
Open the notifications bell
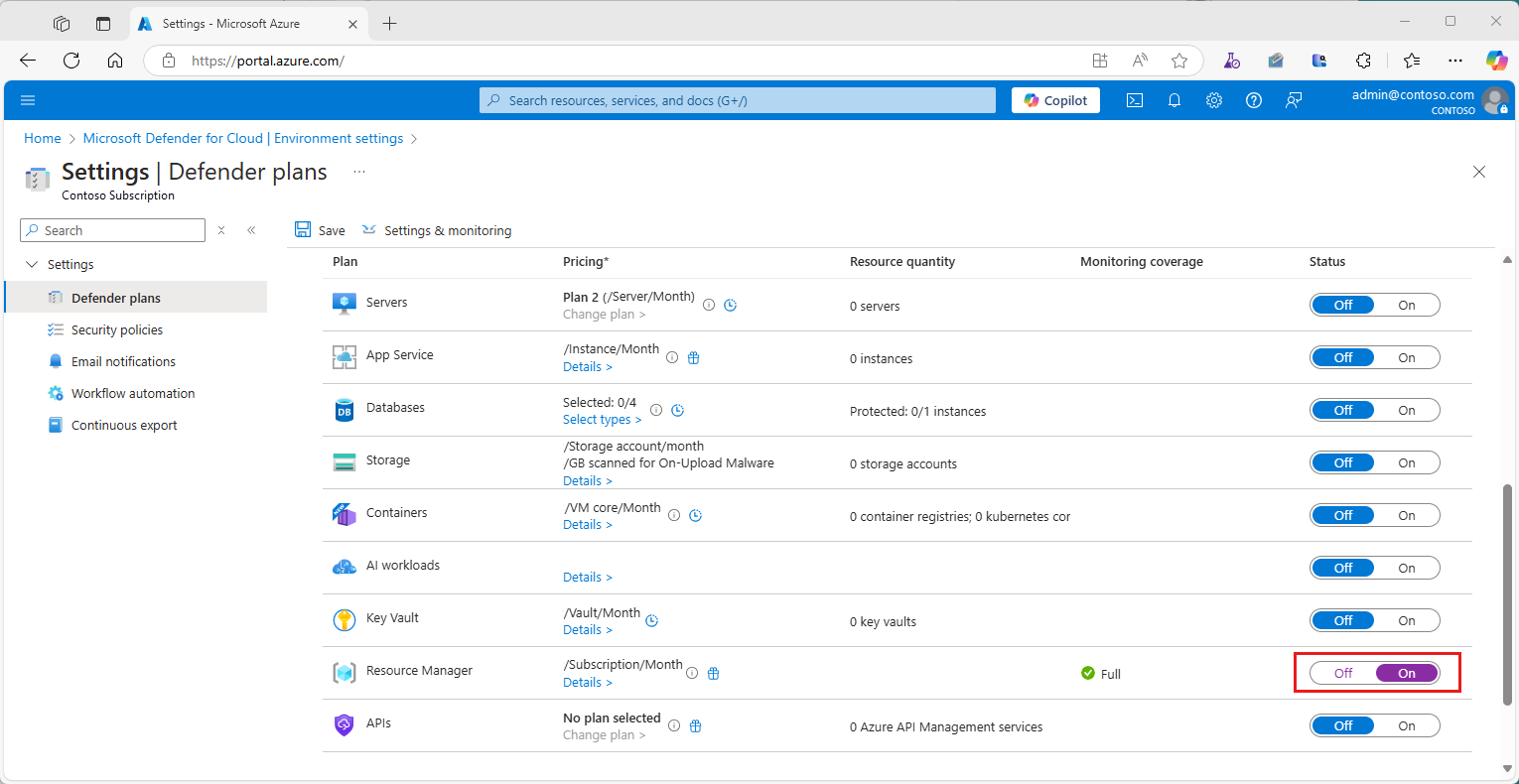point(1174,100)
